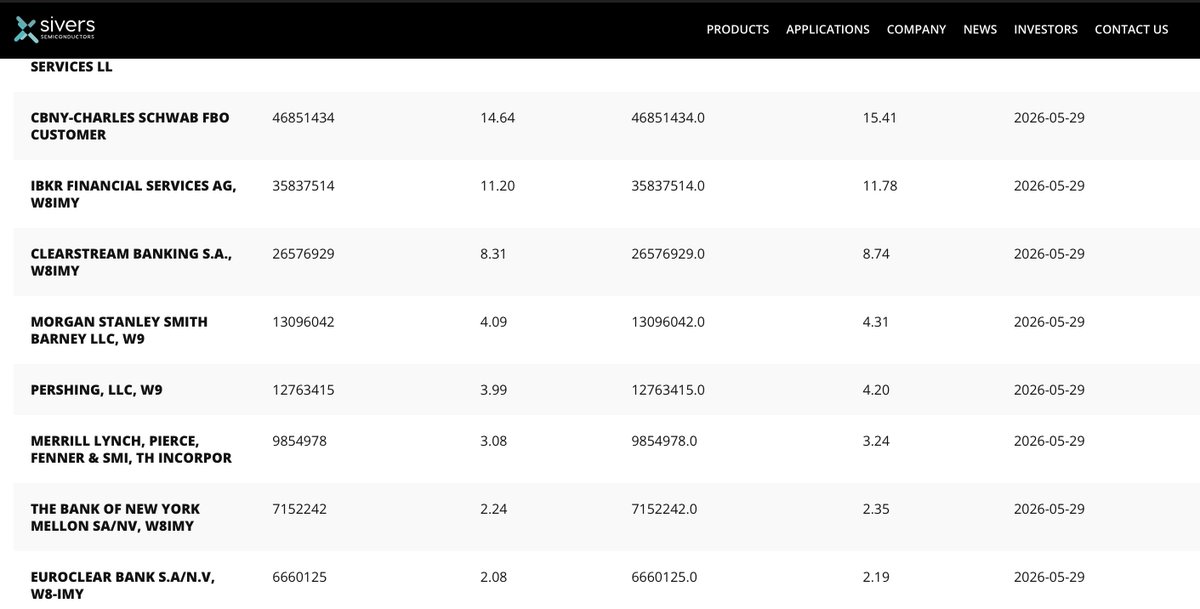
Task: Select Clearstream Banking S.A. shareholder name
Action: click(x=132, y=262)
